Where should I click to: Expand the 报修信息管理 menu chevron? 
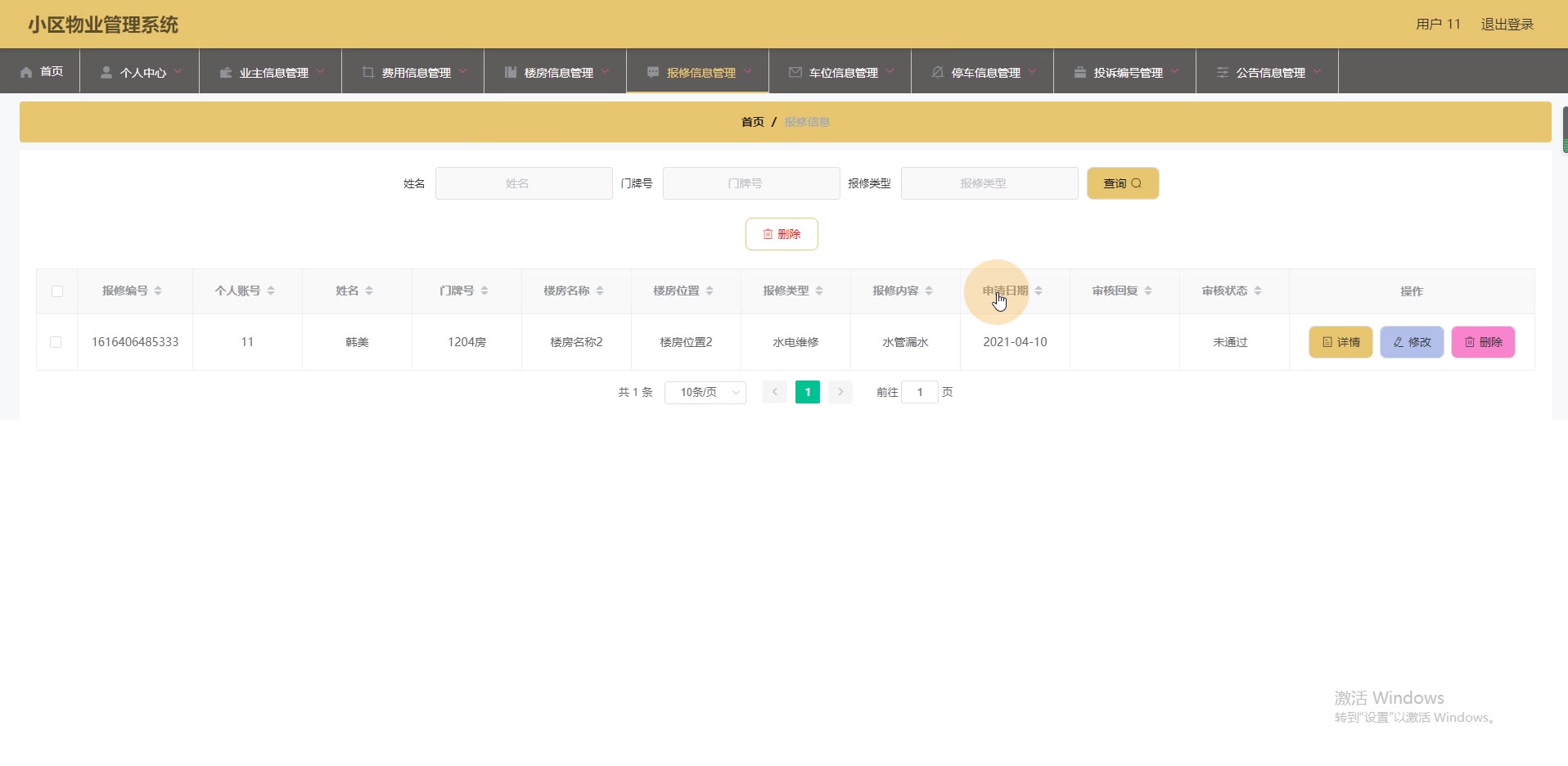(747, 72)
